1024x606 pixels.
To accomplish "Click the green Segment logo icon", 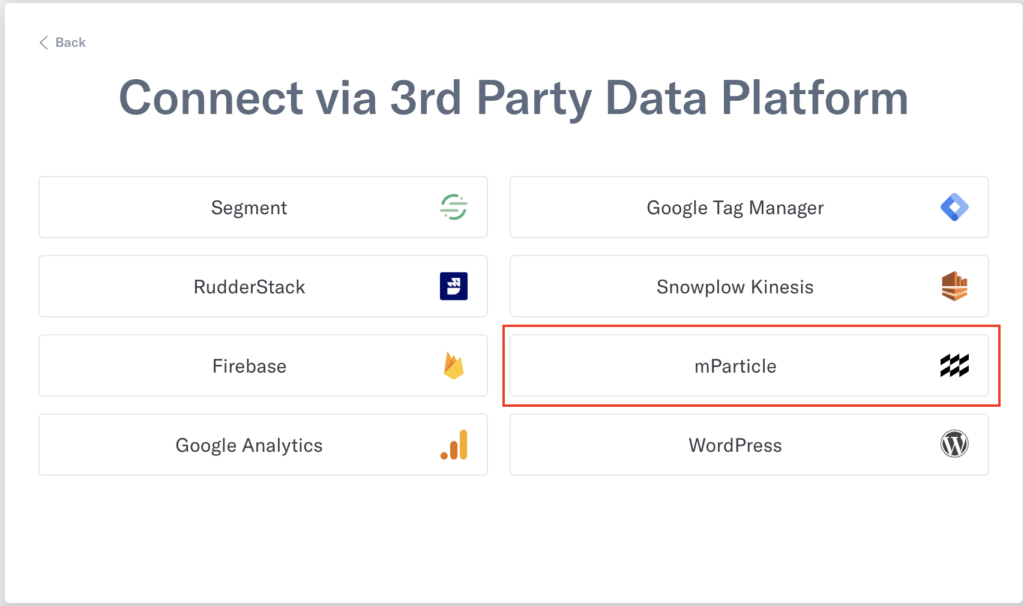I will [x=453, y=207].
